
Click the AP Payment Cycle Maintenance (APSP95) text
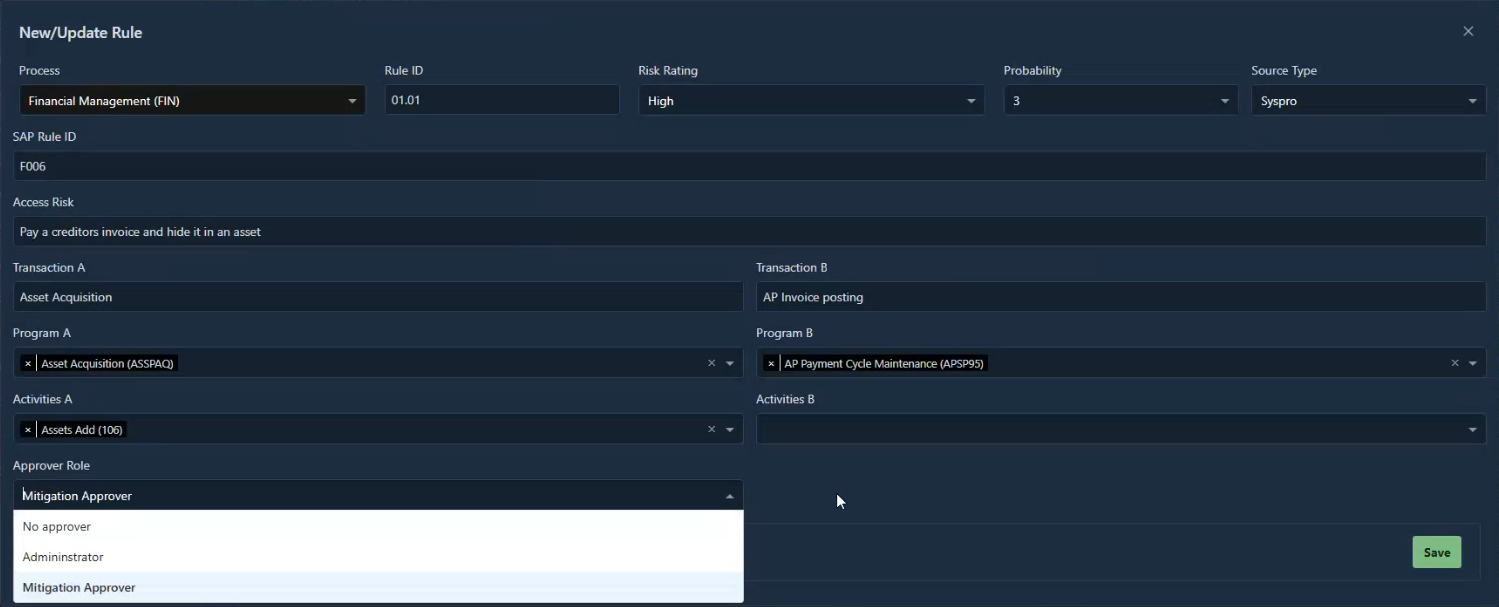pos(885,363)
